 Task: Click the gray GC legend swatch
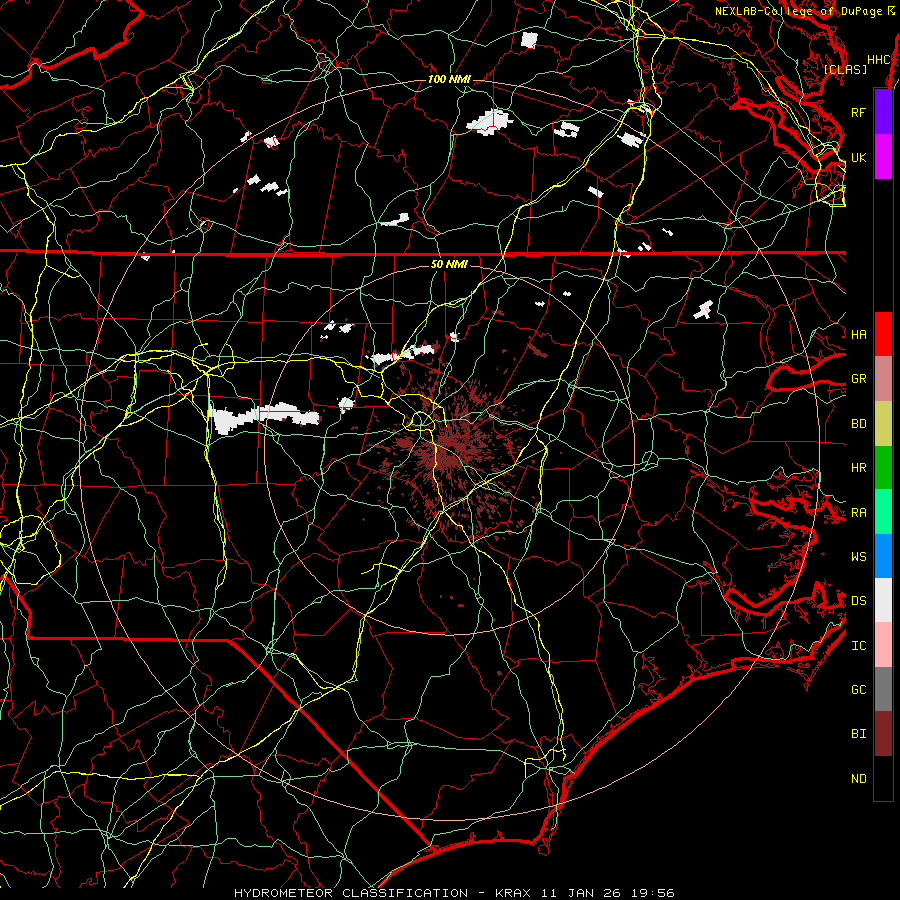click(883, 689)
